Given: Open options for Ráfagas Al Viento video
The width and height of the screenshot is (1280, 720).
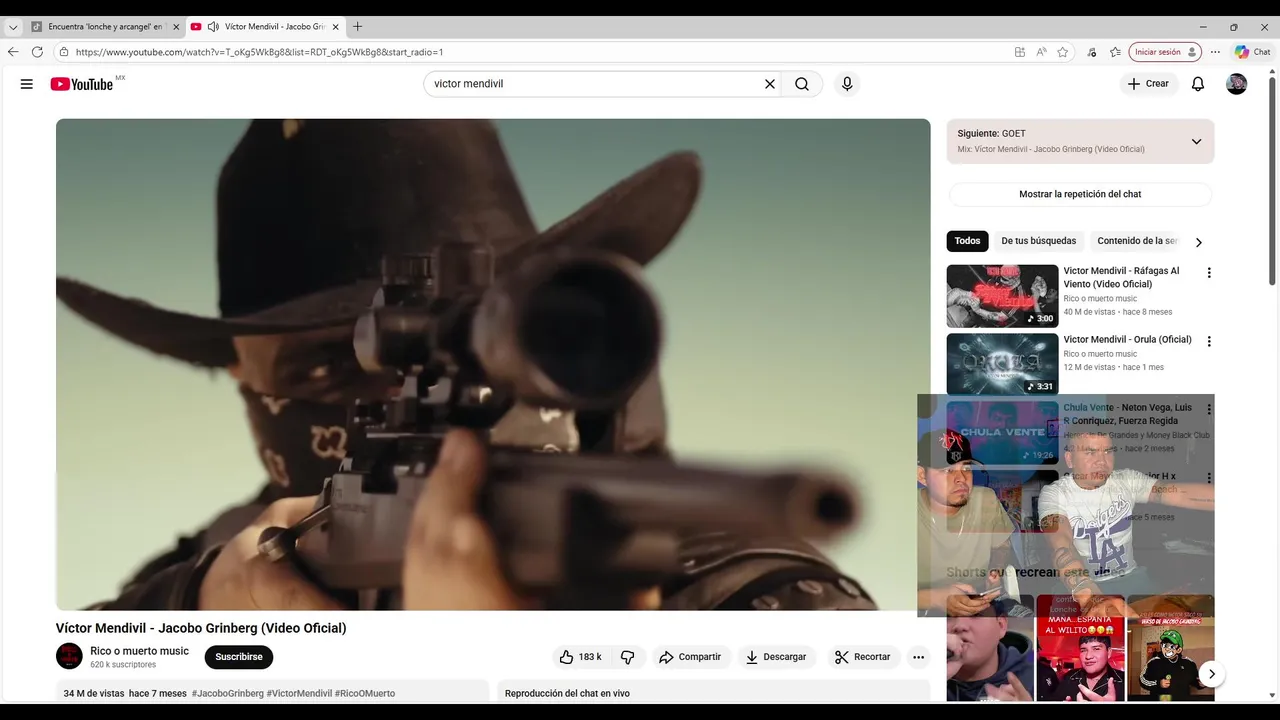Looking at the screenshot, I should point(1209,273).
